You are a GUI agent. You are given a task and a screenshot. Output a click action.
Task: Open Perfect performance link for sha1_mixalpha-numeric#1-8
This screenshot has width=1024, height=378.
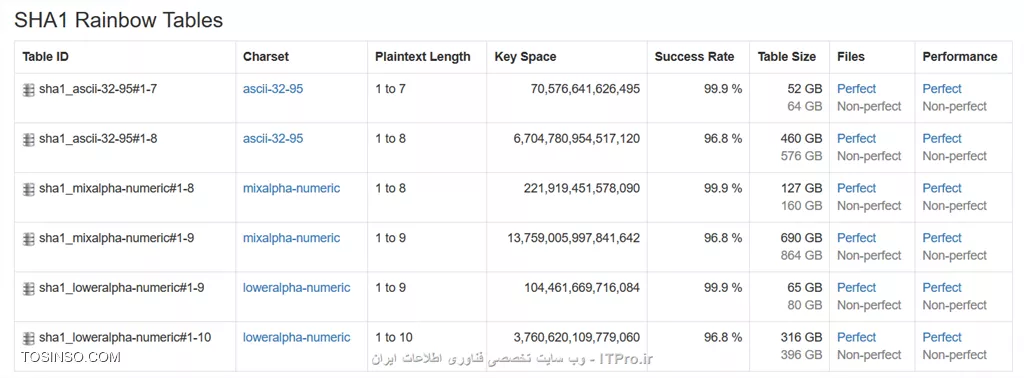(x=942, y=188)
